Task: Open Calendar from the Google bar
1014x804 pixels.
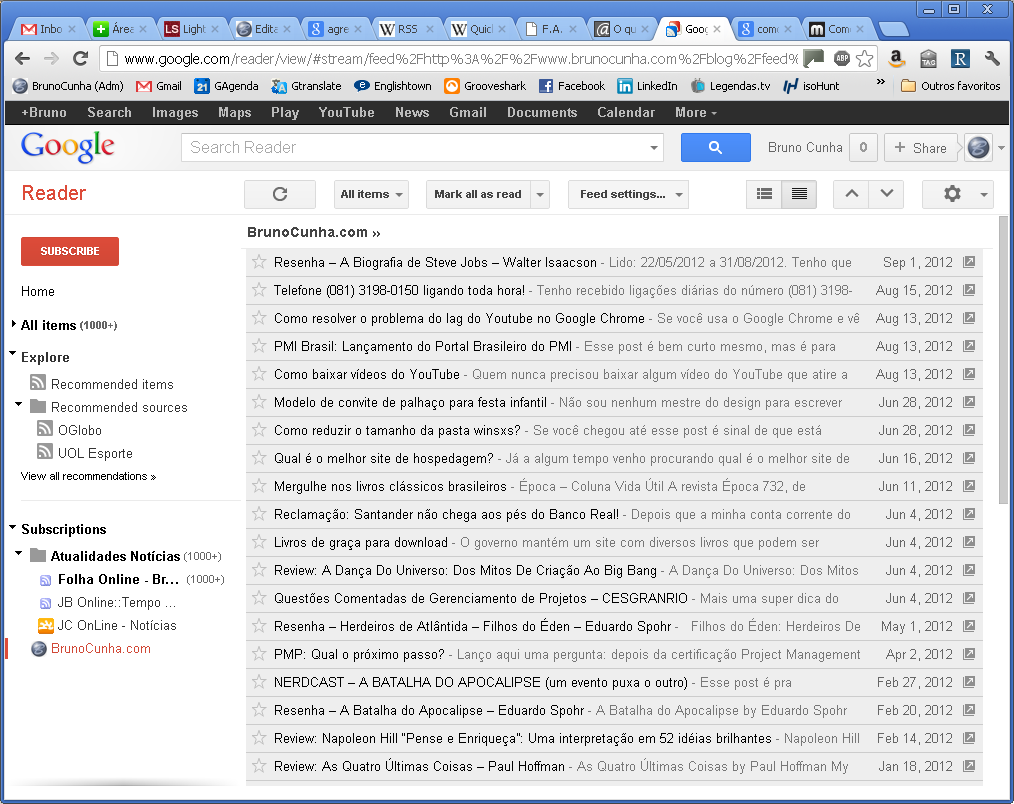Action: coord(626,113)
